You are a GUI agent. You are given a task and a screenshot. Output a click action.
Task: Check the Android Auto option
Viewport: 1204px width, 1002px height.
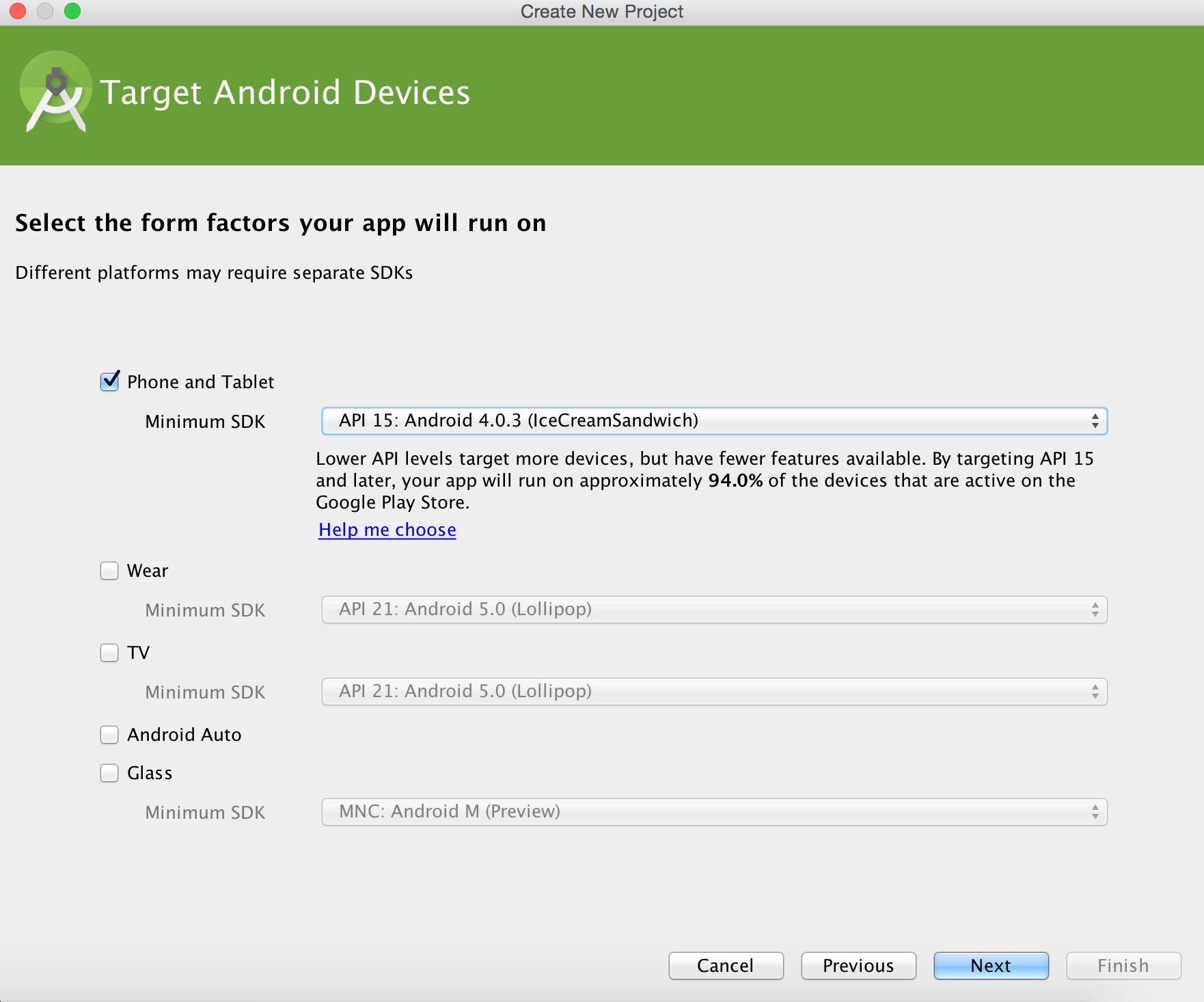[x=109, y=735]
